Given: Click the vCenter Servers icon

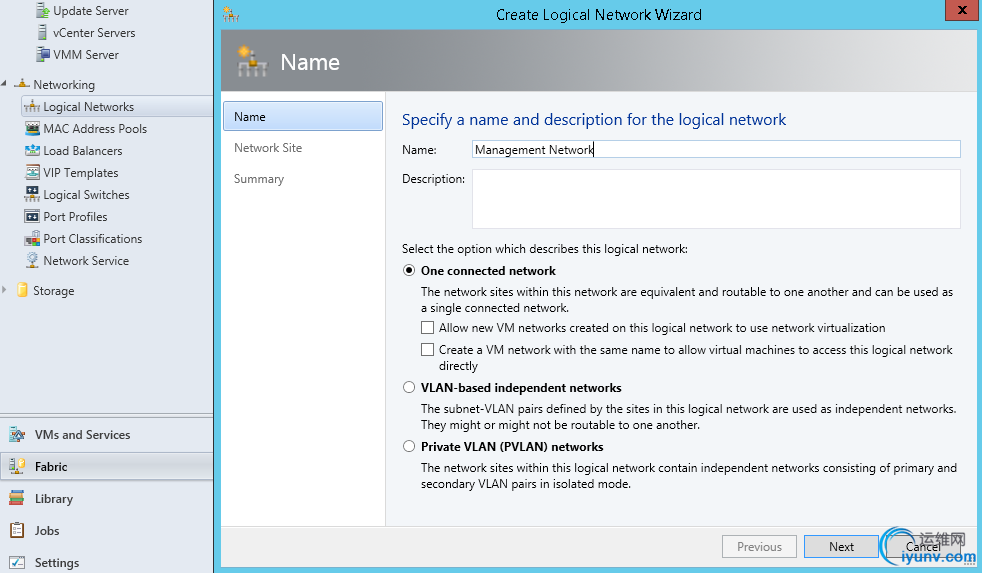Looking at the screenshot, I should [x=43, y=32].
